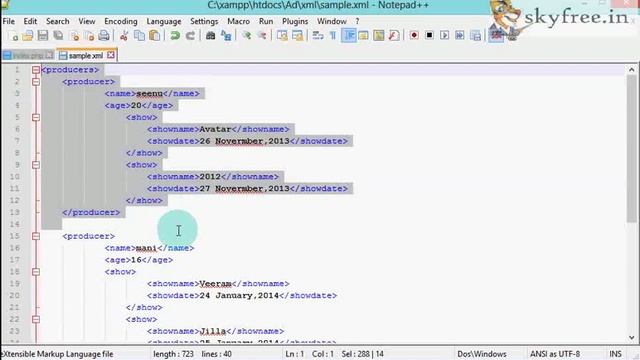Toggle synchronize horizontal scrolling icon
This screenshot has height=360, width=640.
(x=298, y=36)
